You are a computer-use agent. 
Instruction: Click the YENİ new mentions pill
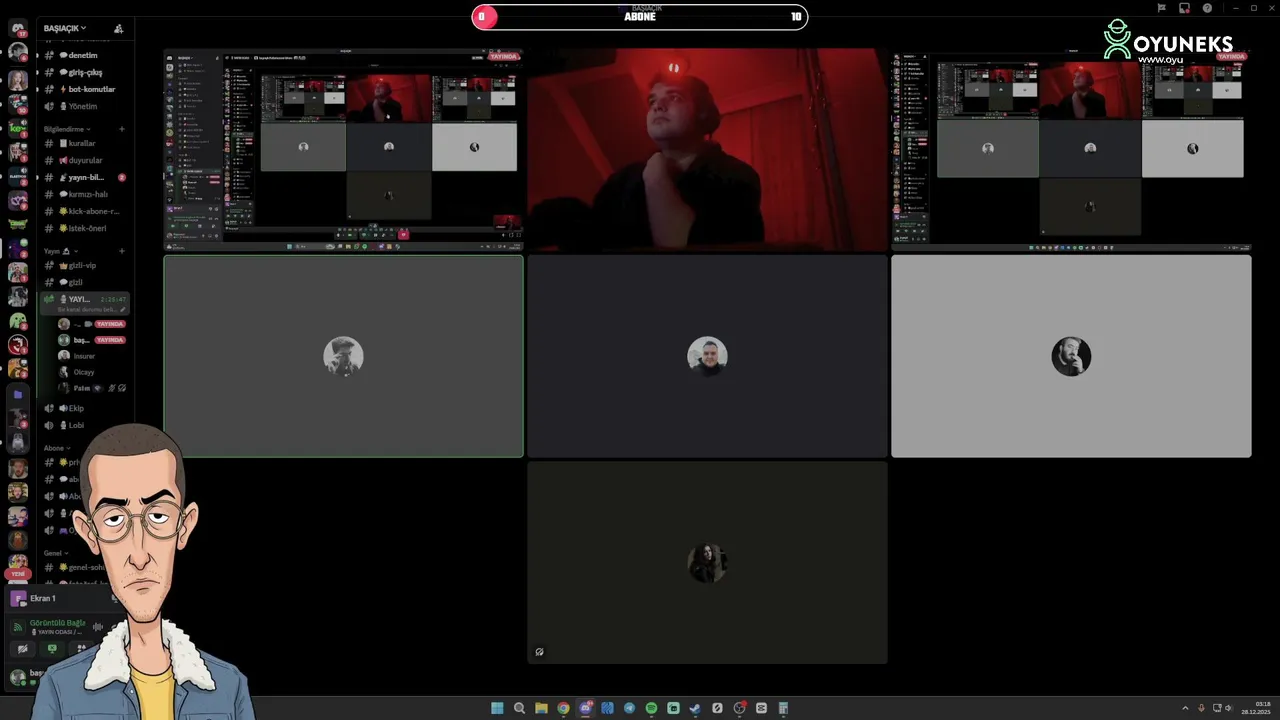(x=17, y=574)
